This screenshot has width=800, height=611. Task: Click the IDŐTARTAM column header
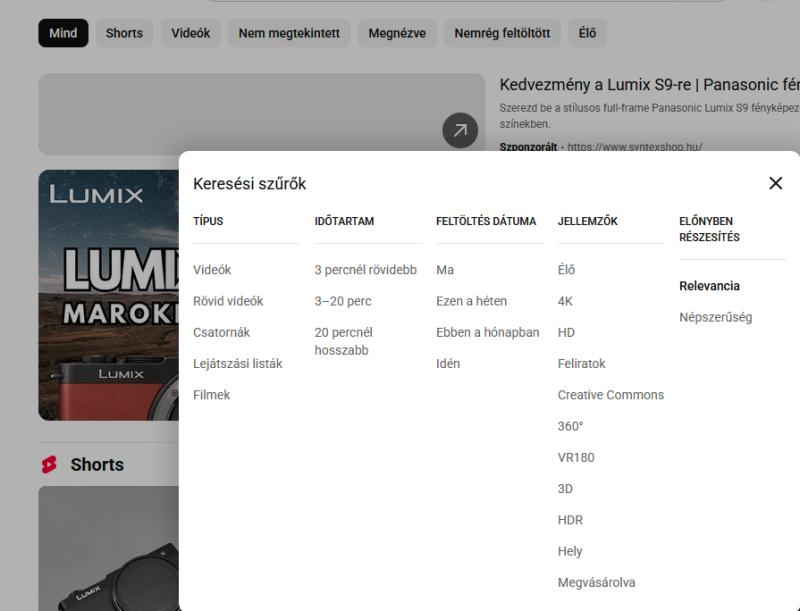coord(344,221)
